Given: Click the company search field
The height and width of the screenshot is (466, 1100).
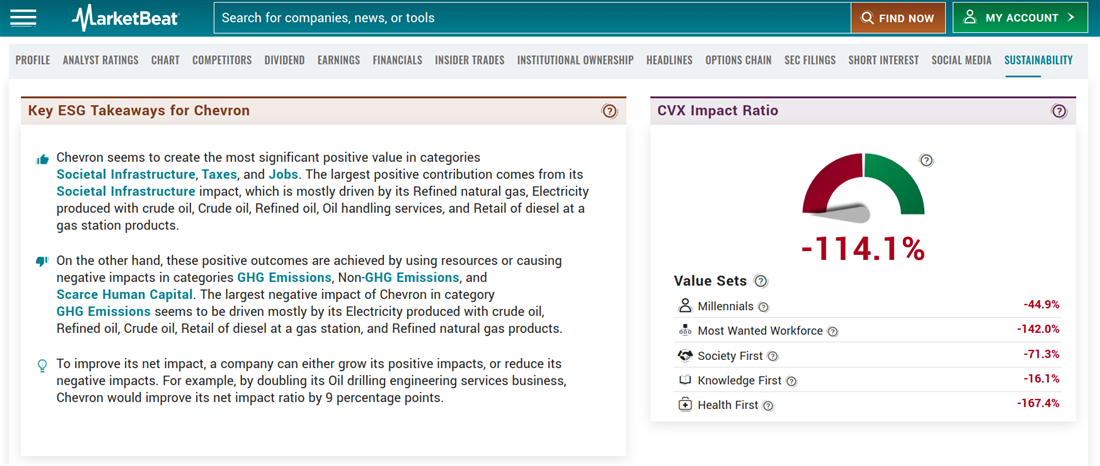Looking at the screenshot, I should click(x=530, y=18).
